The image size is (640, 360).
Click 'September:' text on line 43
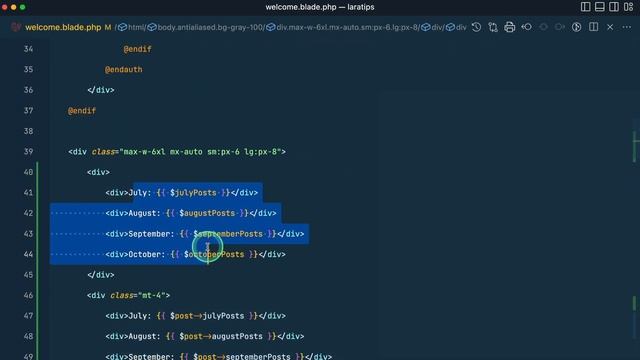pos(151,234)
